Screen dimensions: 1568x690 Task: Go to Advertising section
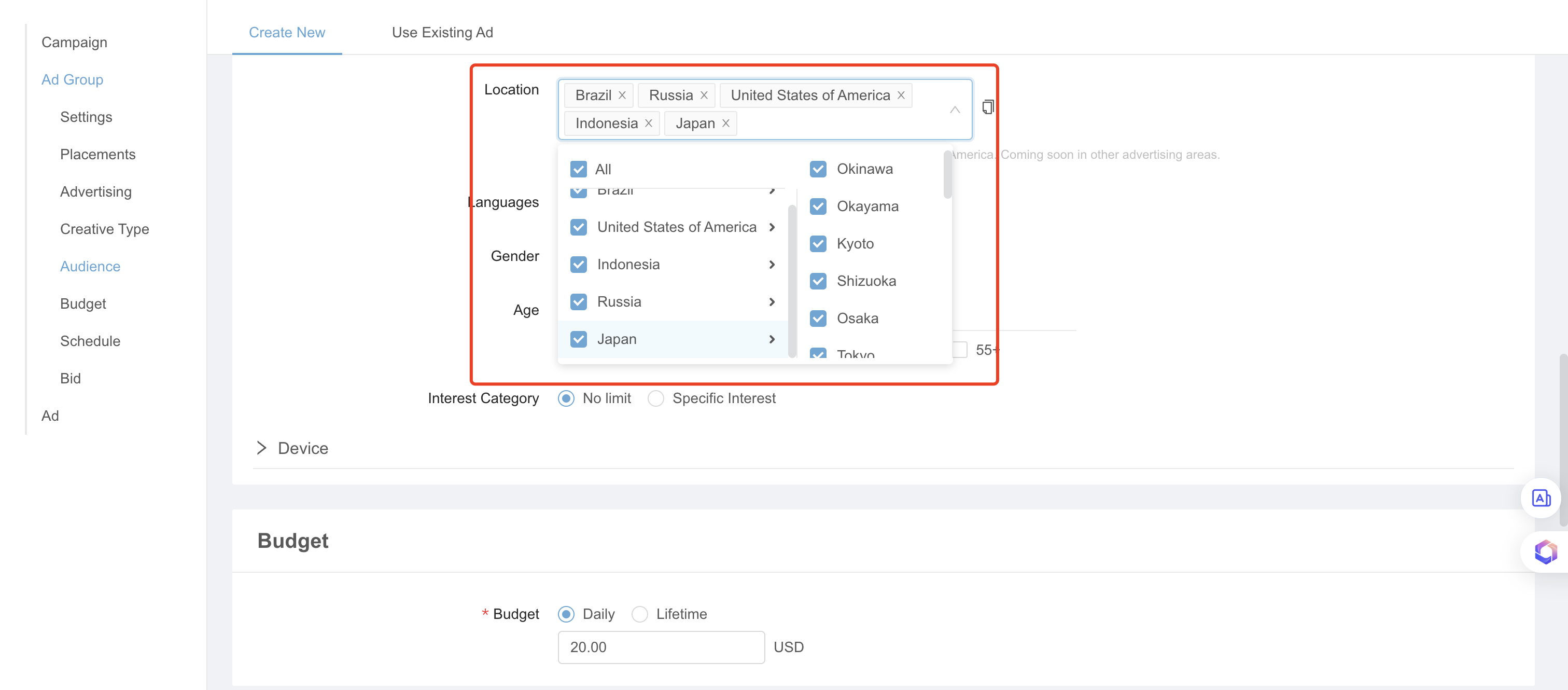(95, 192)
